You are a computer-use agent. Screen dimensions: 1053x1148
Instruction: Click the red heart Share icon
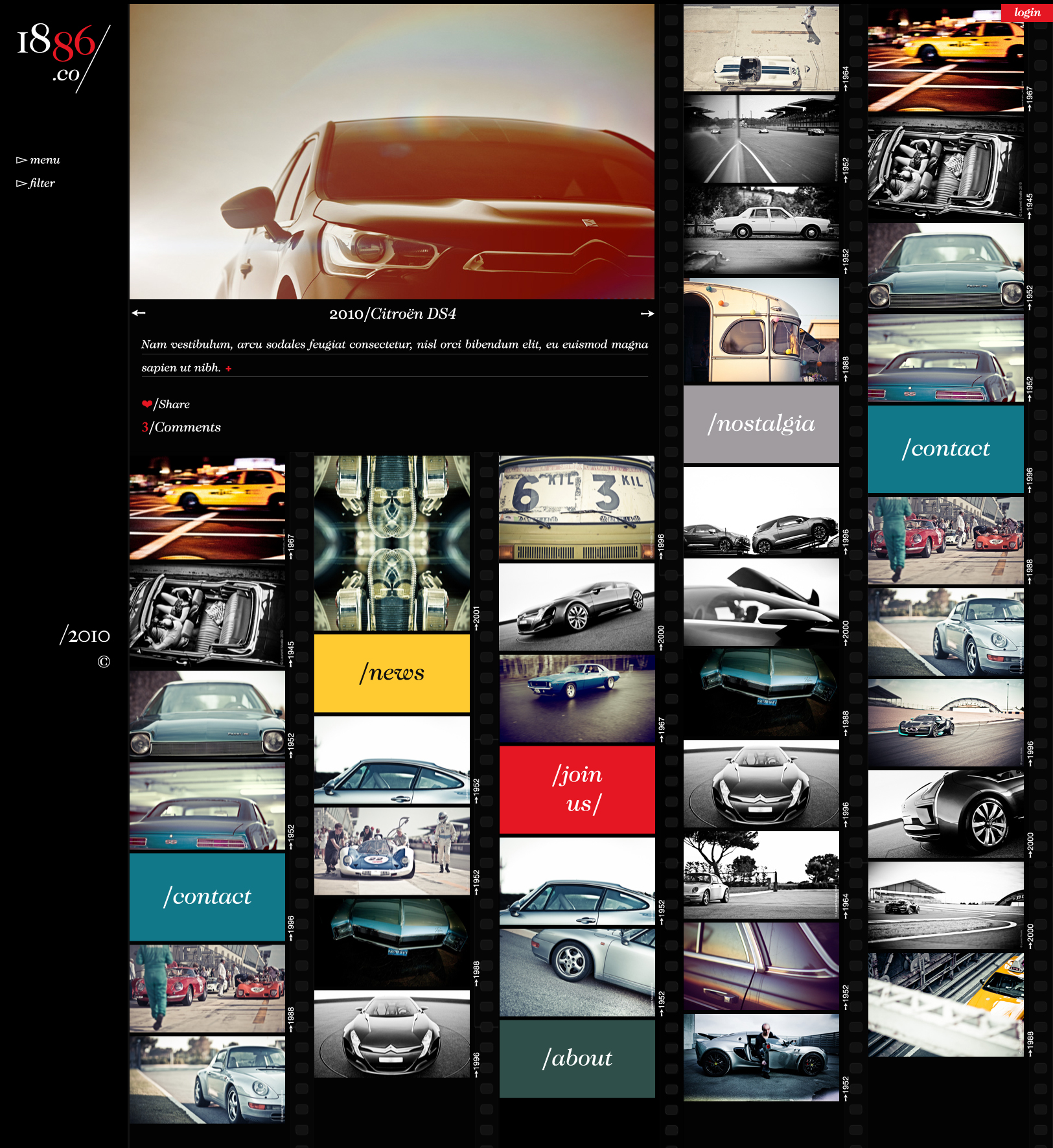click(x=147, y=404)
